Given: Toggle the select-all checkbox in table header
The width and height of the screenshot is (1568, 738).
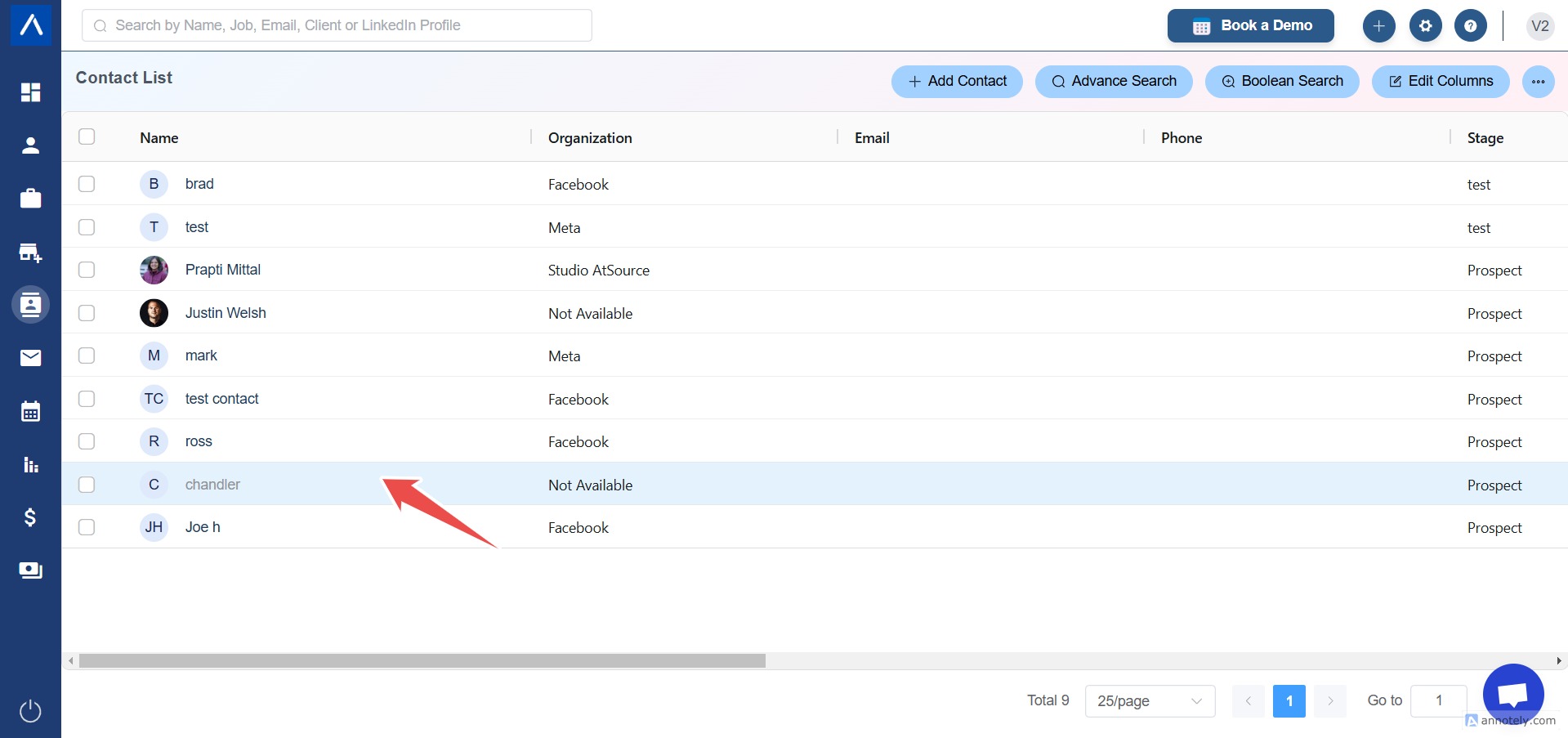Looking at the screenshot, I should point(87,136).
